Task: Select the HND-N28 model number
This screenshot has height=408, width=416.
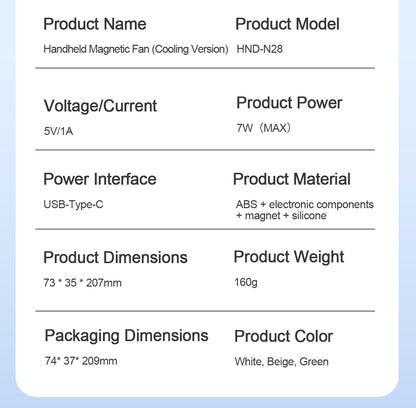Action: click(259, 49)
